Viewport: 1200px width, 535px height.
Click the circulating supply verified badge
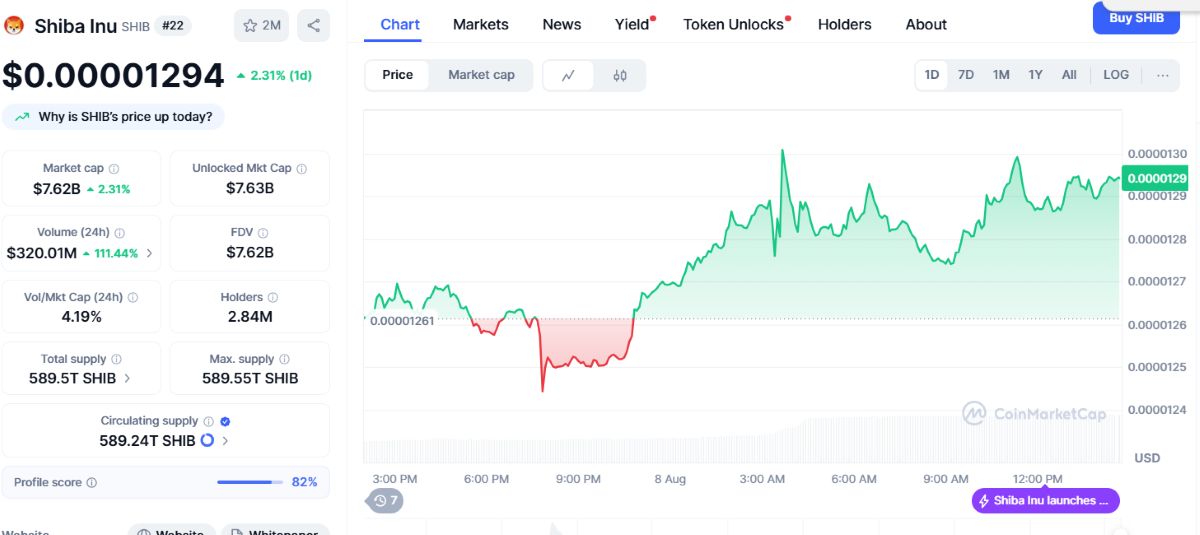(x=225, y=422)
